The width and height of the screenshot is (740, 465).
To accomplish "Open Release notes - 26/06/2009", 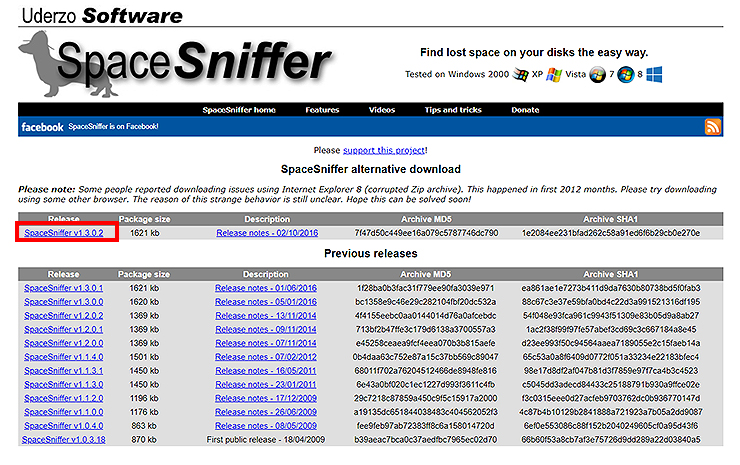I will [266, 412].
